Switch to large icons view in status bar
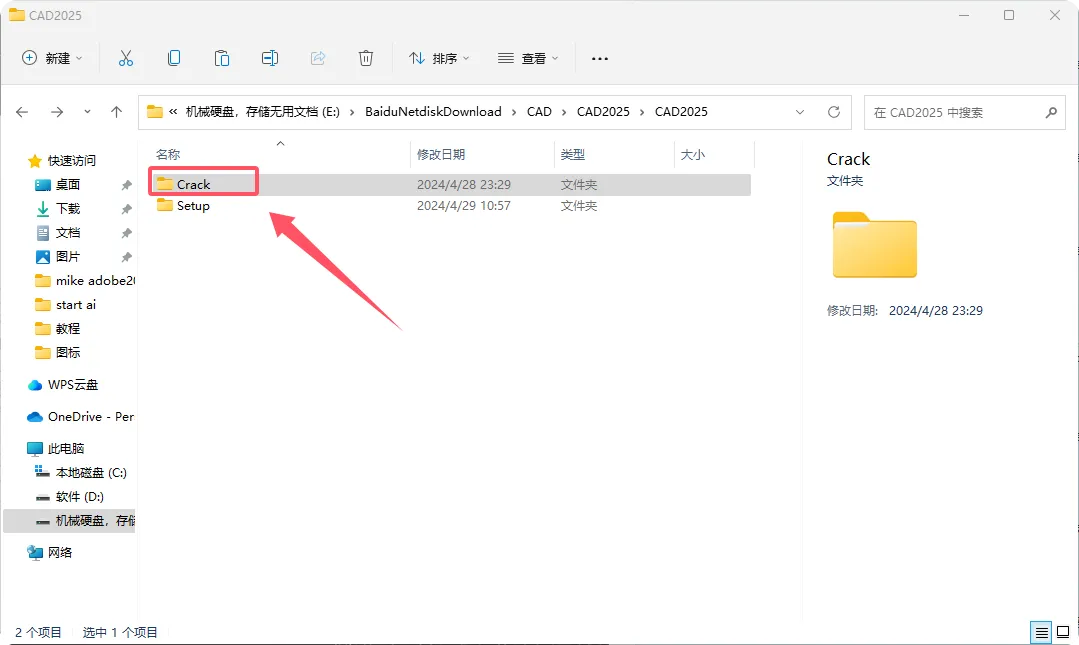Viewport: 1079px width, 645px height. click(1063, 632)
